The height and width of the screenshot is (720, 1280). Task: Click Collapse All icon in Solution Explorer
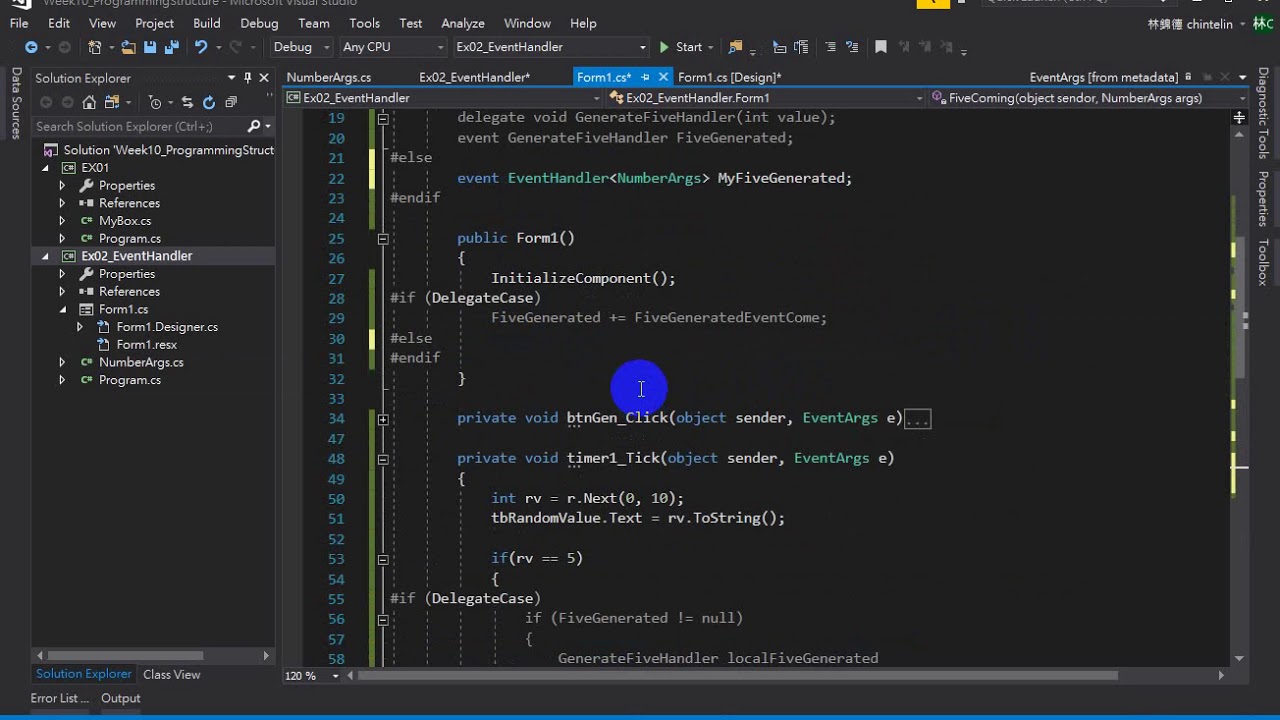[x=231, y=102]
